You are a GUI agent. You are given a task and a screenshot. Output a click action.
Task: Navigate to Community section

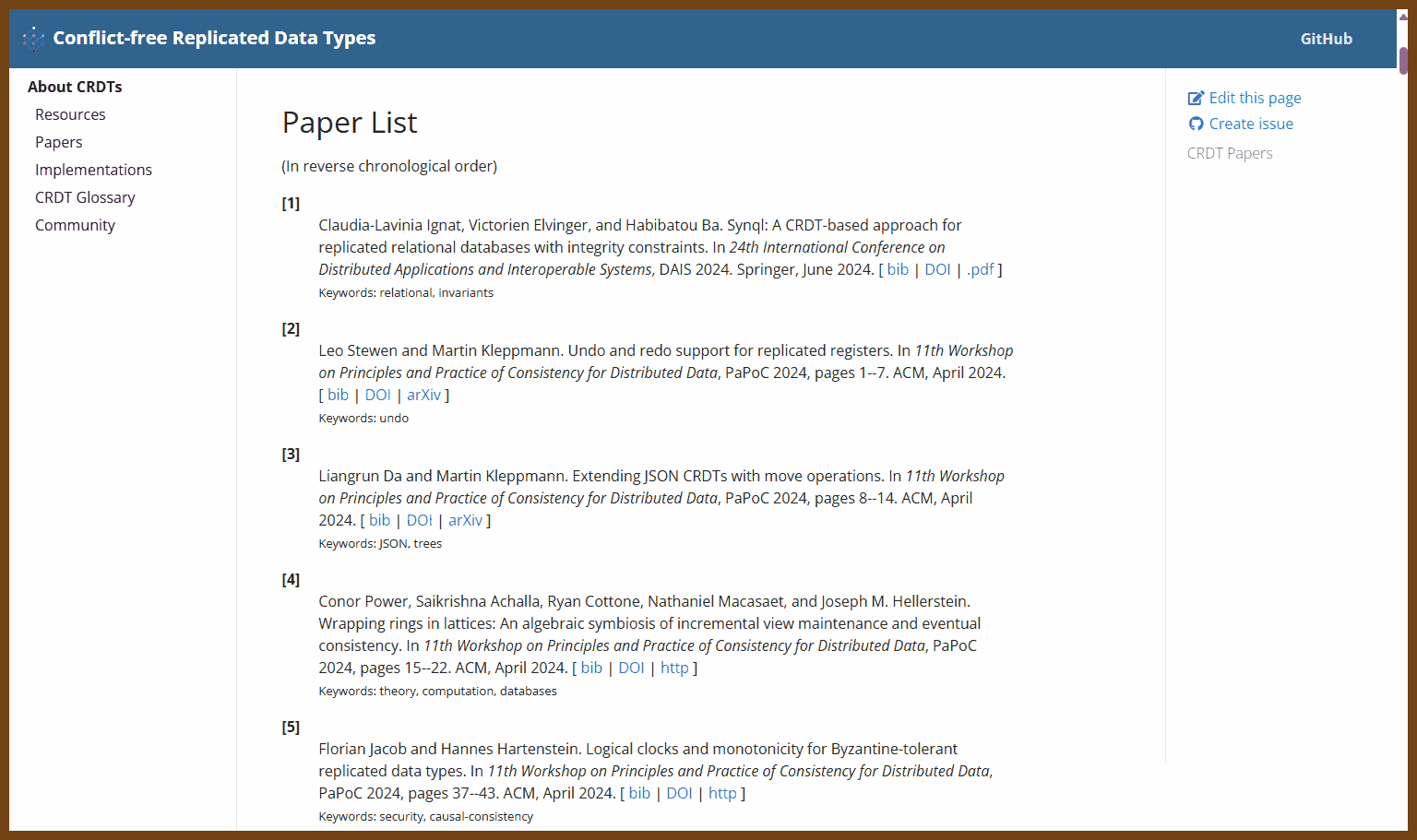(75, 225)
